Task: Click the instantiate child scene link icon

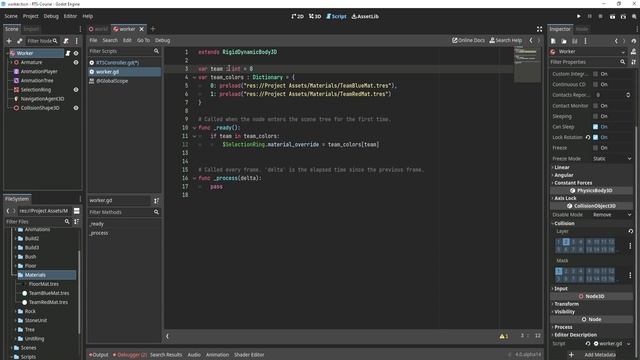Action: point(19,41)
